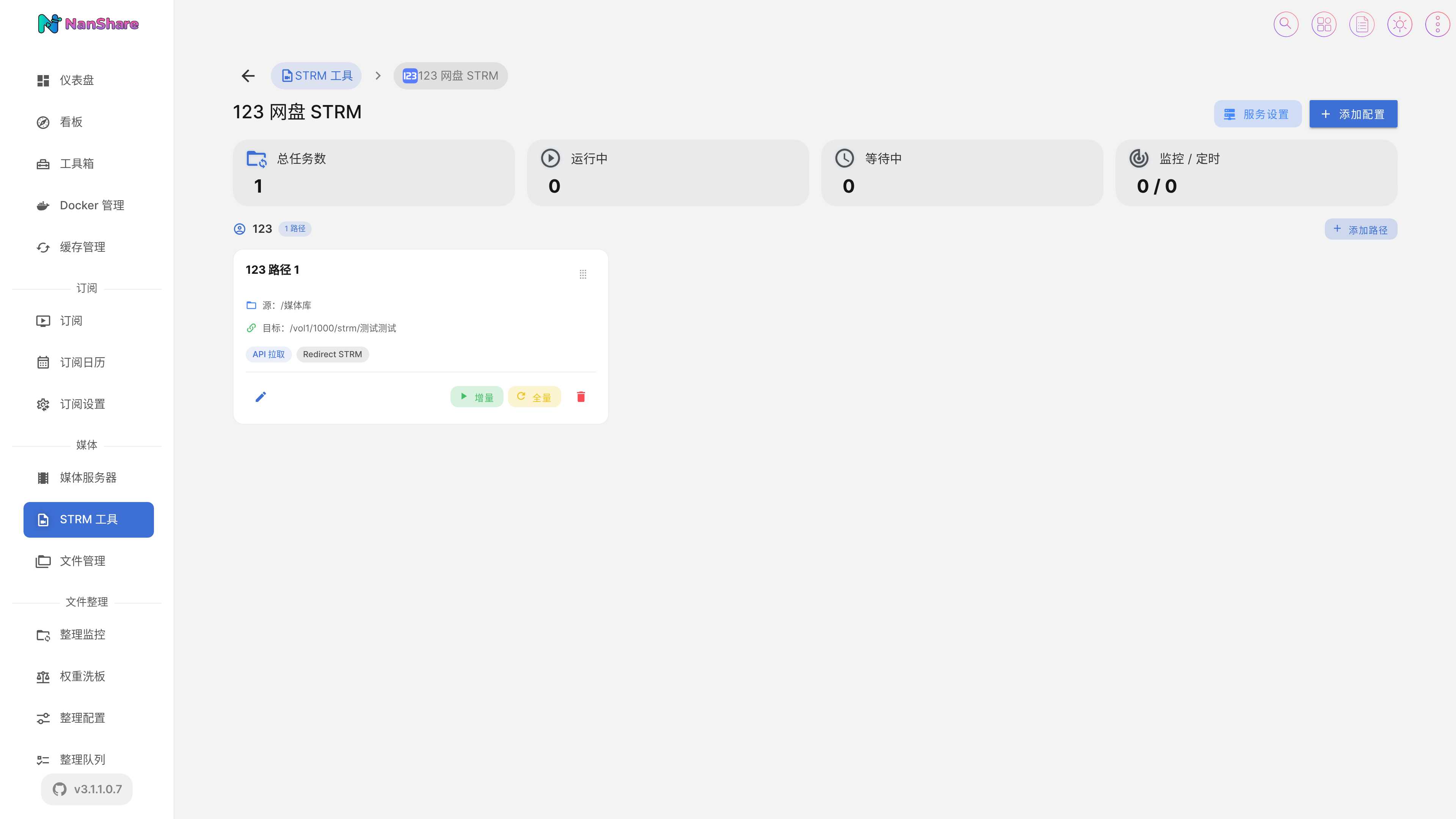This screenshot has width=1456, height=819.
Task: Open 服务设置 settings button
Action: coord(1257,114)
